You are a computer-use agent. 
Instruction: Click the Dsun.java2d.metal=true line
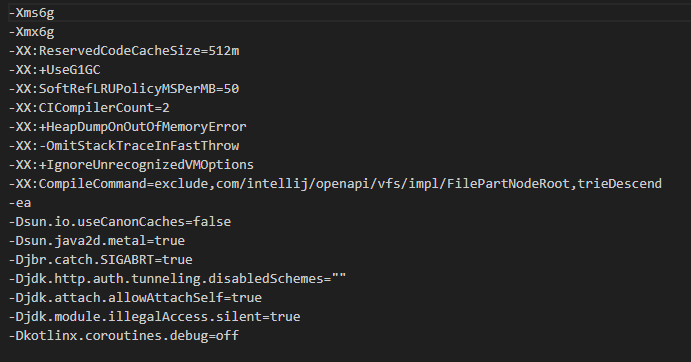(97, 240)
